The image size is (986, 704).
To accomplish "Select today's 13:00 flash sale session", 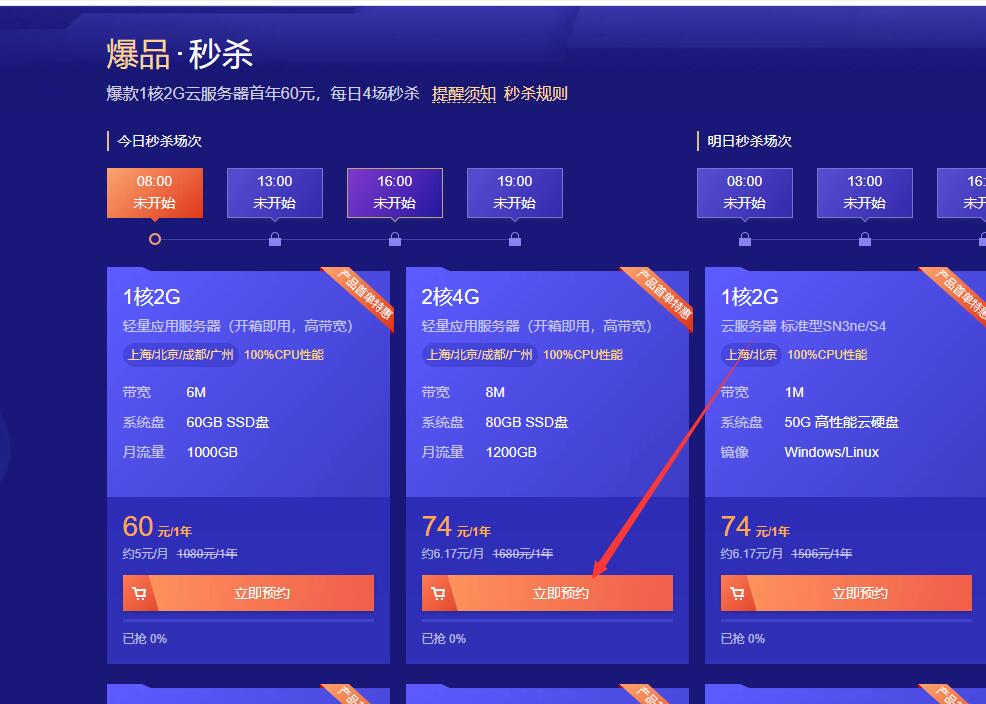I will [x=275, y=192].
